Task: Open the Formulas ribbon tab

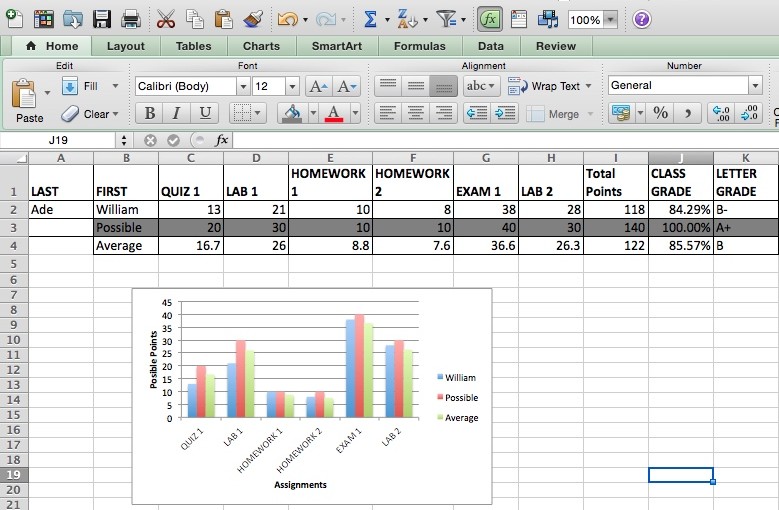Action: (x=419, y=46)
